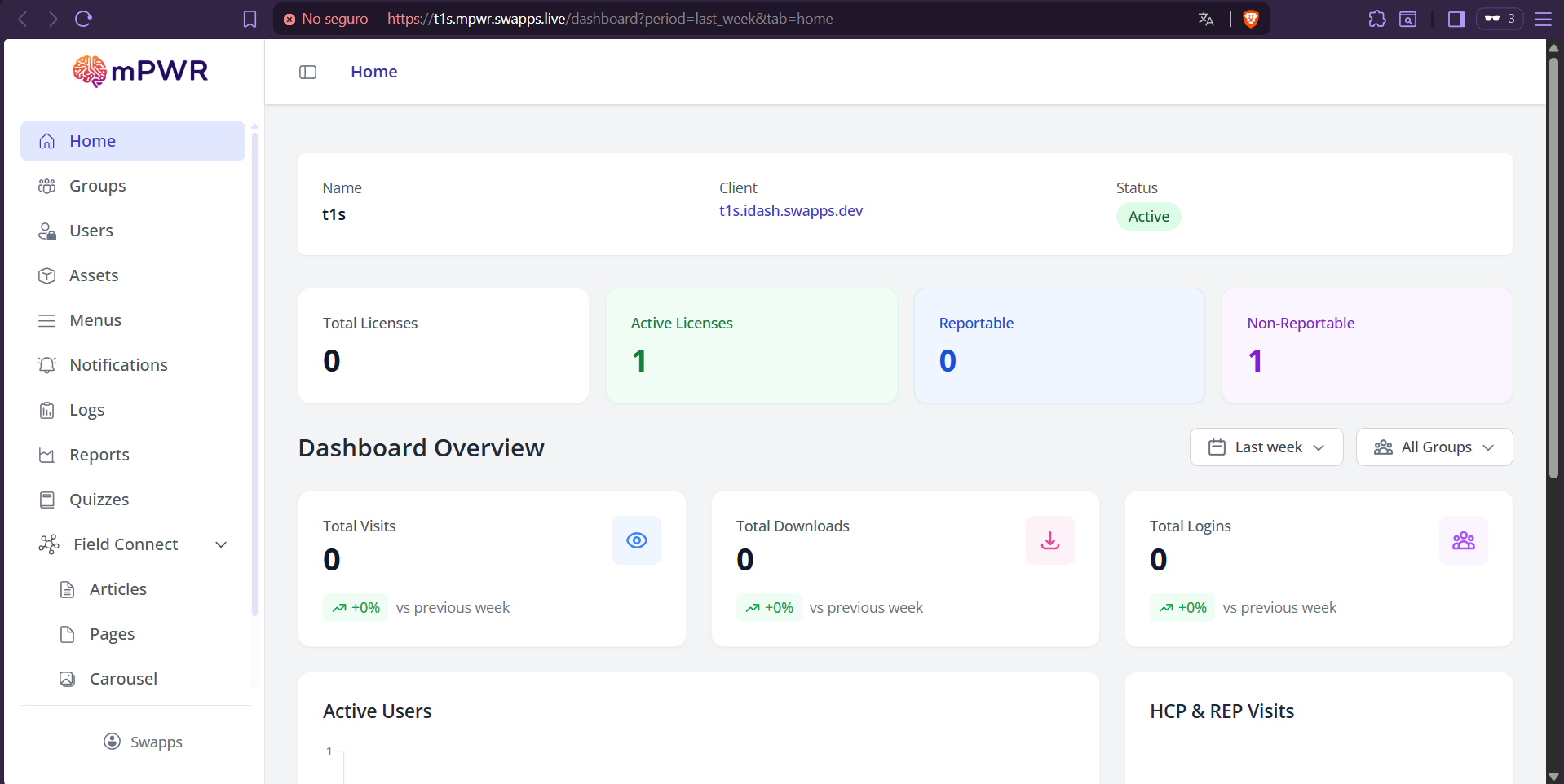This screenshot has height=784, width=1564.
Task: Click the users icon on Total Logins card
Action: [1464, 540]
